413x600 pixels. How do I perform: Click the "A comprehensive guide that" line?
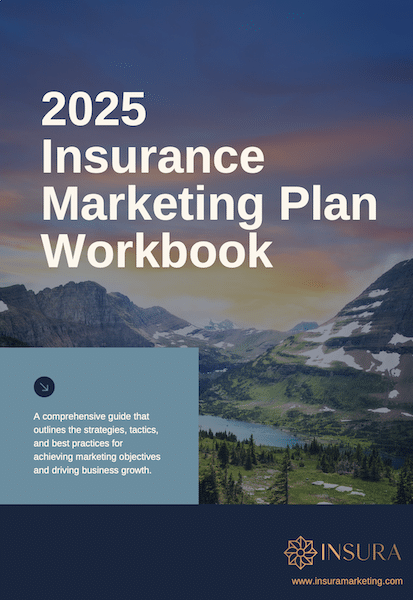click(91, 416)
